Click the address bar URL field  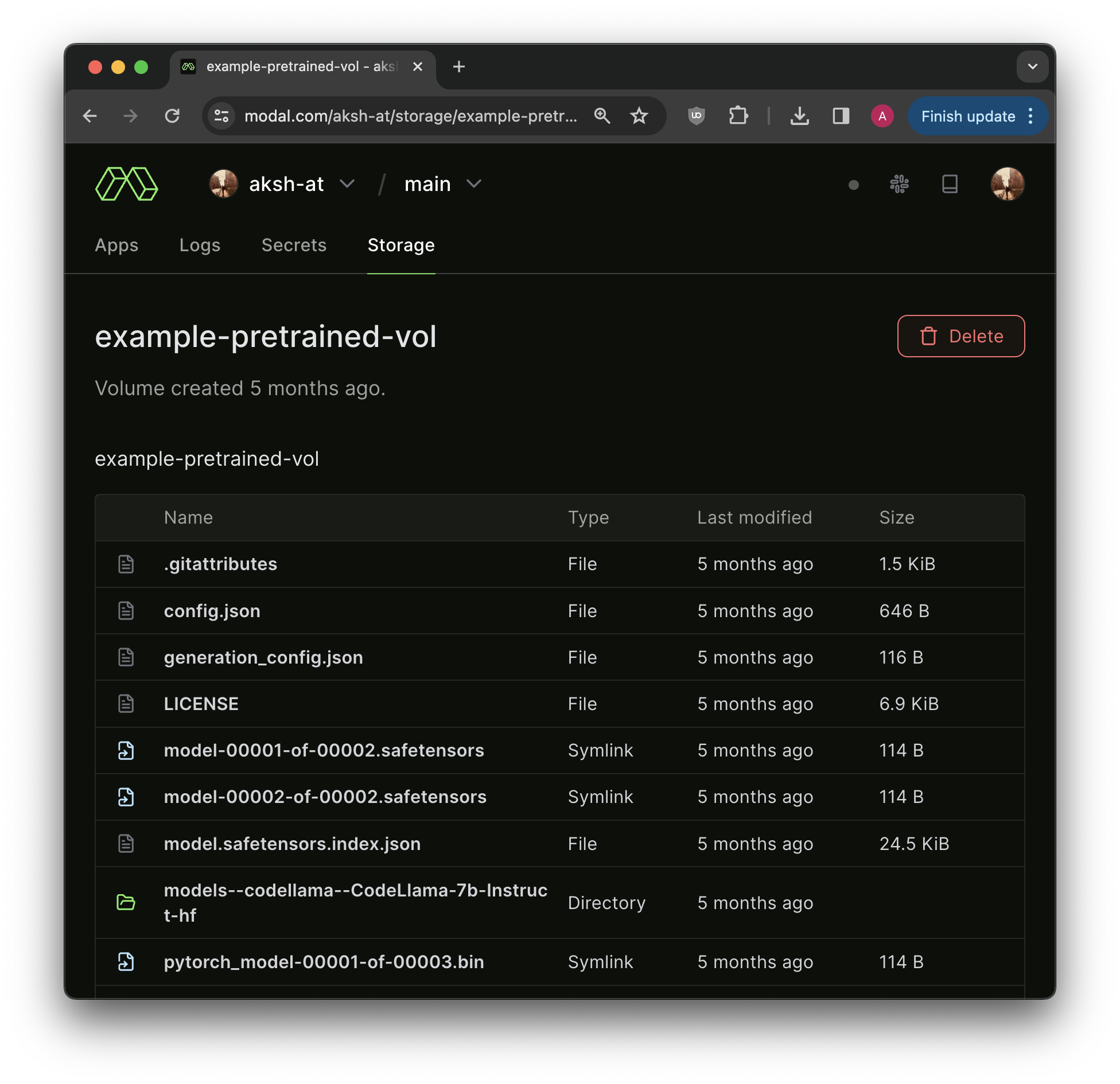[x=411, y=115]
